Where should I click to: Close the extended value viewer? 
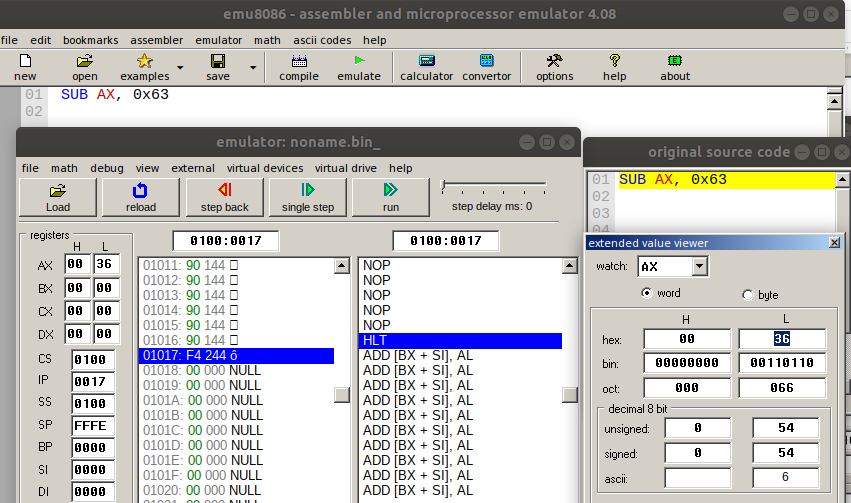click(835, 243)
